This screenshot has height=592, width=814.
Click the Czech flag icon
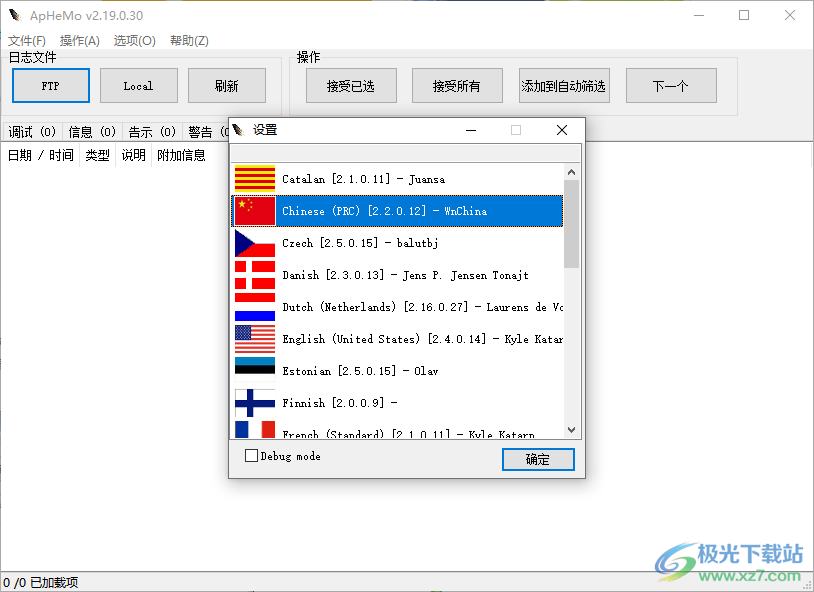[x=255, y=243]
